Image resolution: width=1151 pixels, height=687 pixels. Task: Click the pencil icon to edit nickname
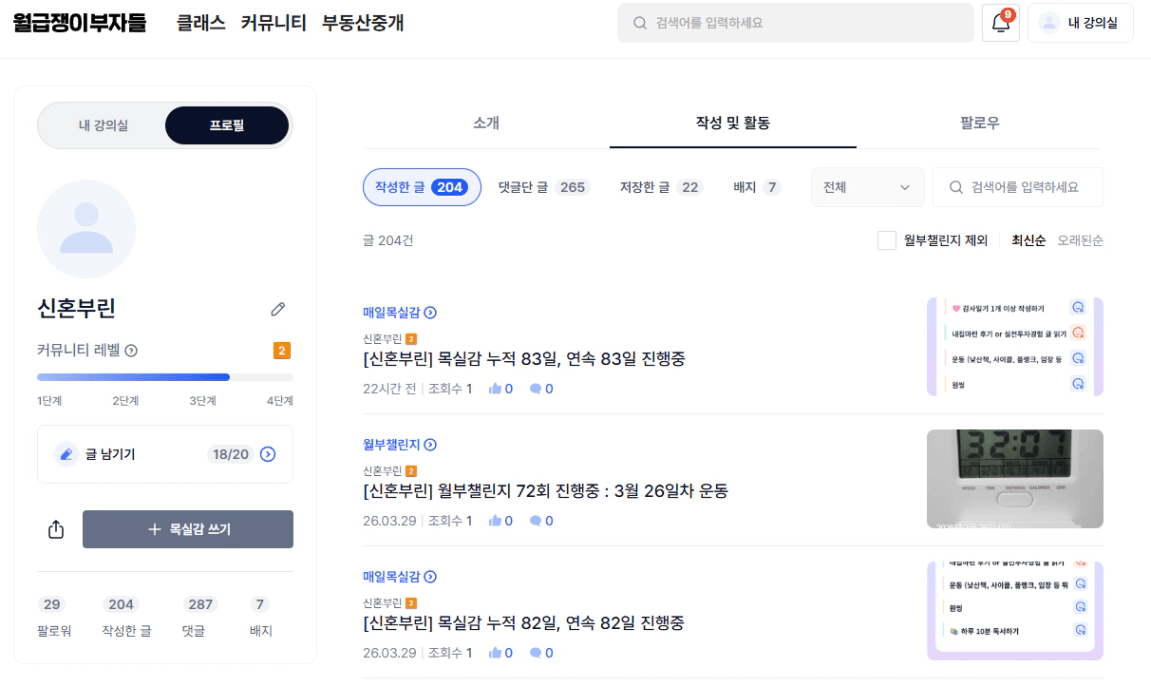point(278,310)
